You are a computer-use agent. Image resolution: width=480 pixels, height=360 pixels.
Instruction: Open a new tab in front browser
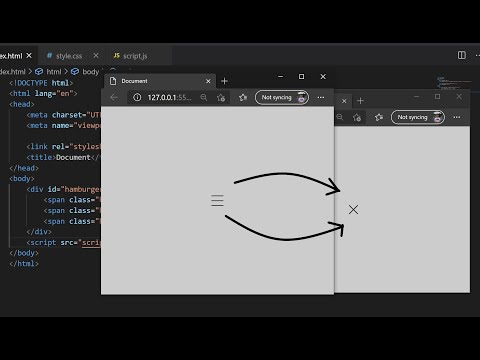pyautogui.click(x=224, y=81)
